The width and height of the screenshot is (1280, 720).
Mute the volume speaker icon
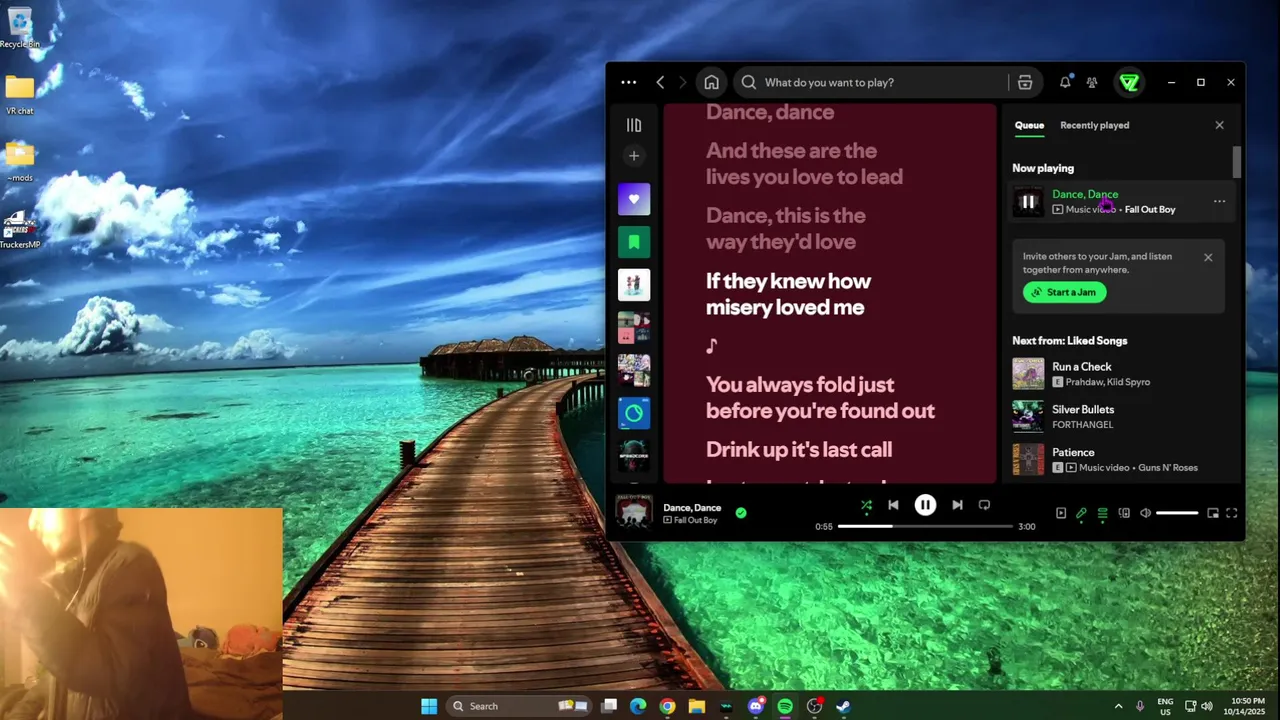click(x=1145, y=513)
